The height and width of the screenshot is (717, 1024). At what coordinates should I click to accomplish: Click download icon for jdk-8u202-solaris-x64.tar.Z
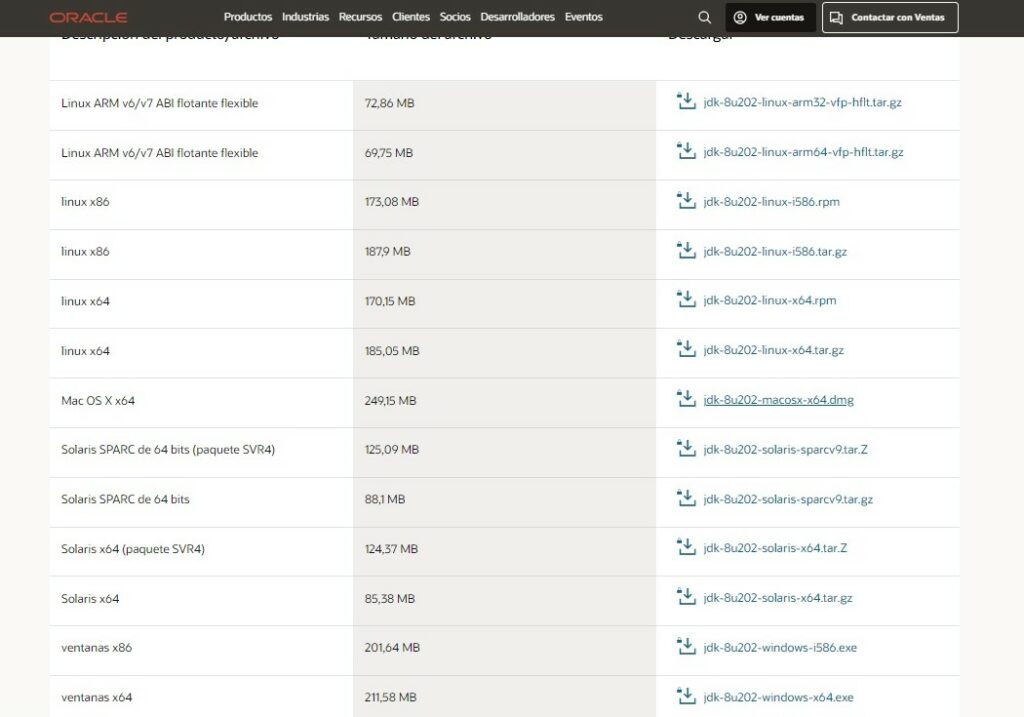coord(686,547)
